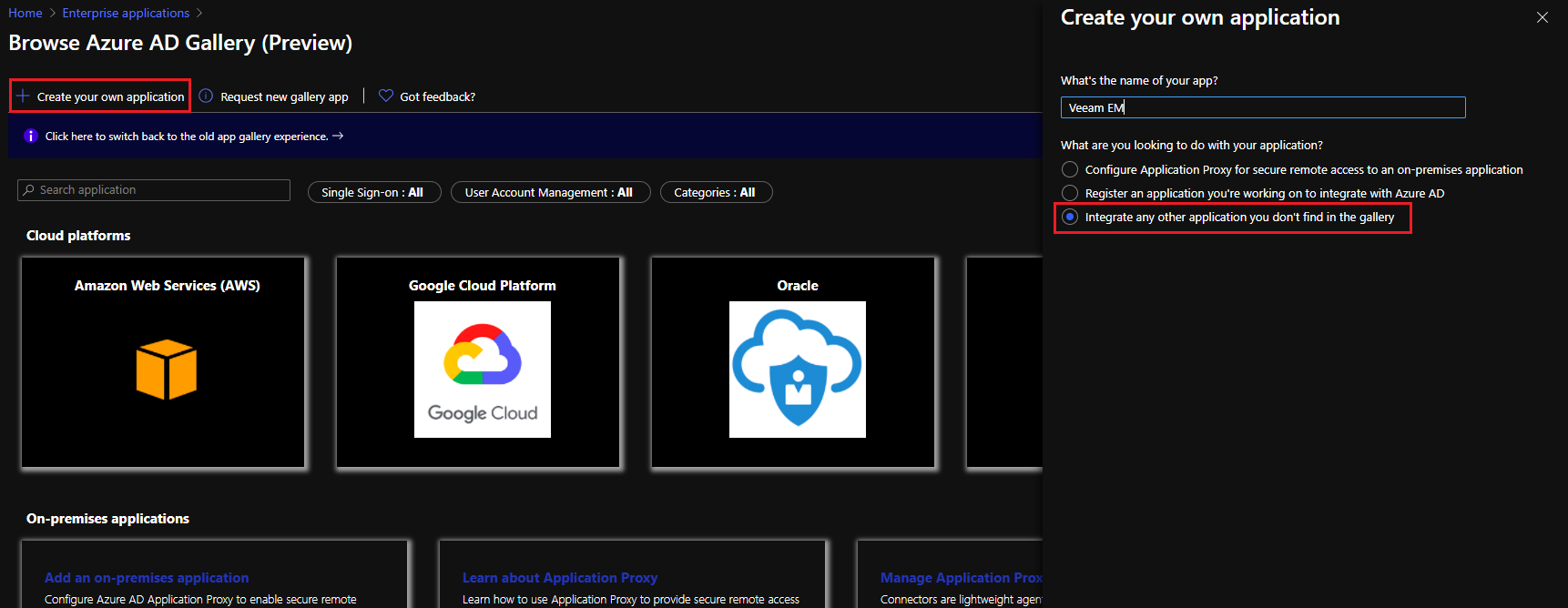
Task: Open the Google Cloud Platform card title
Action: click(x=483, y=285)
